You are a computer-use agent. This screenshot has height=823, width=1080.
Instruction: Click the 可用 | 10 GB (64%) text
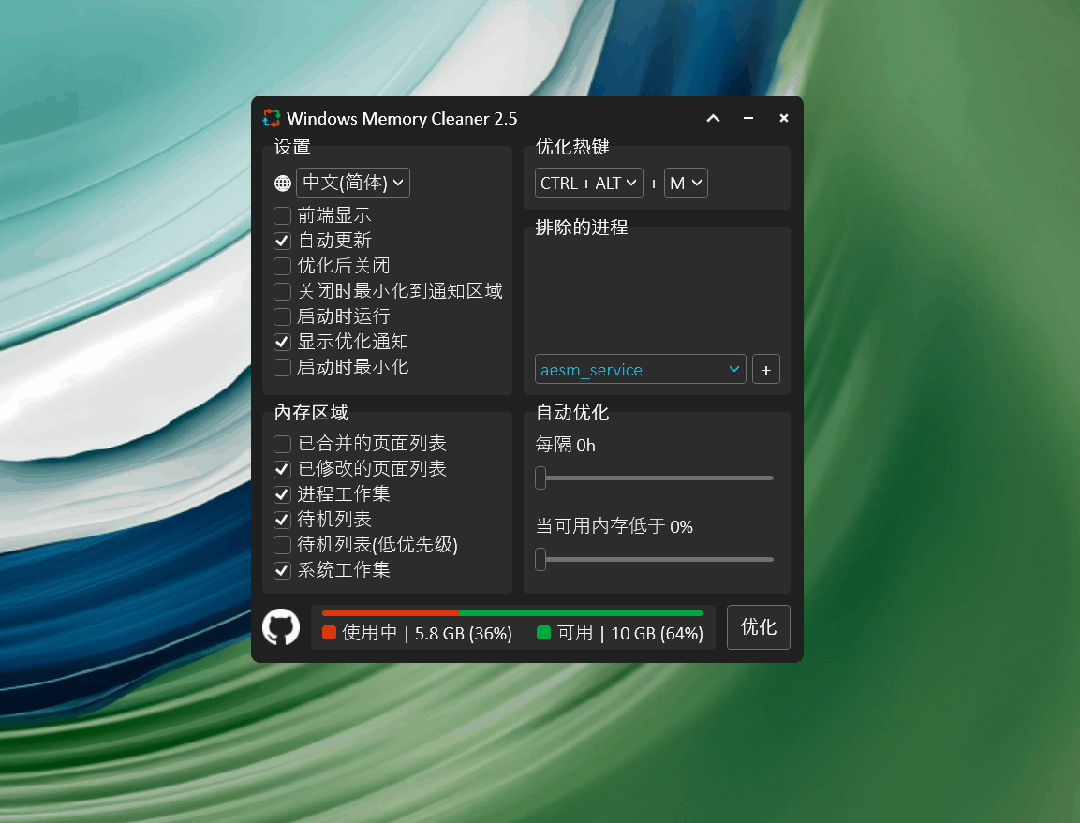pyautogui.click(x=630, y=633)
